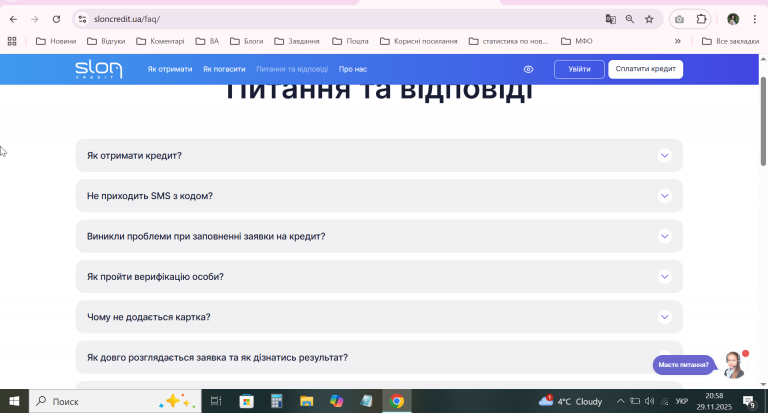Screen dimensions: 768x413
Task: Open the apps grid in bookmarks bar
Action: [x=12, y=41]
